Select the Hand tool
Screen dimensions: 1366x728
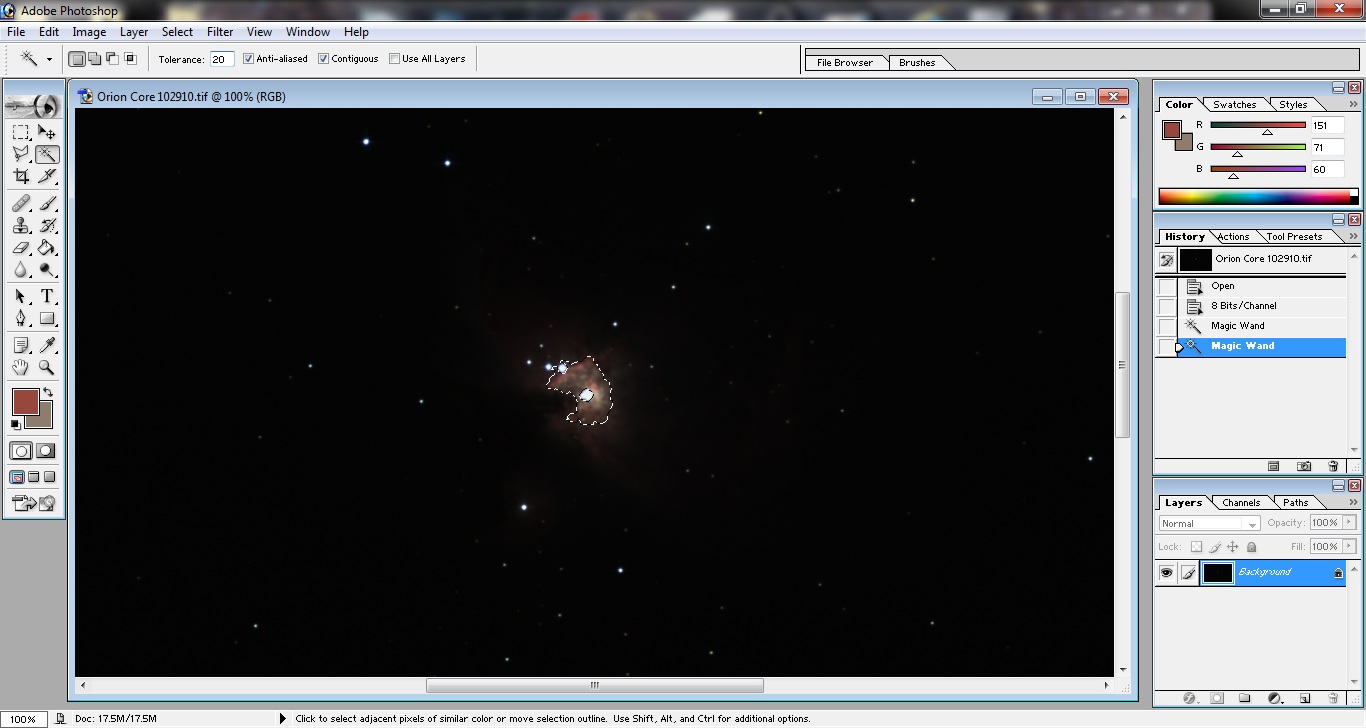coord(21,367)
